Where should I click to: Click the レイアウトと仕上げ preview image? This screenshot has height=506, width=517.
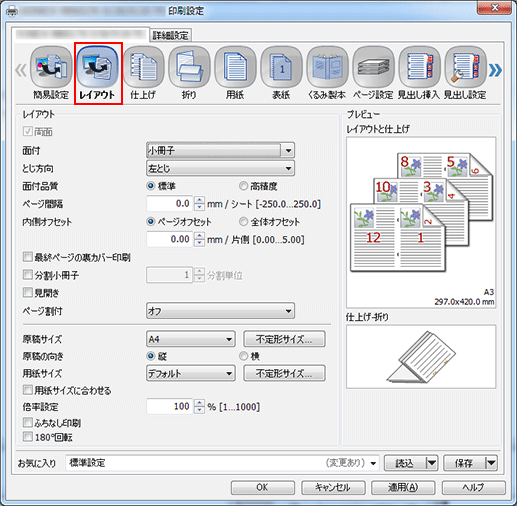point(421,222)
